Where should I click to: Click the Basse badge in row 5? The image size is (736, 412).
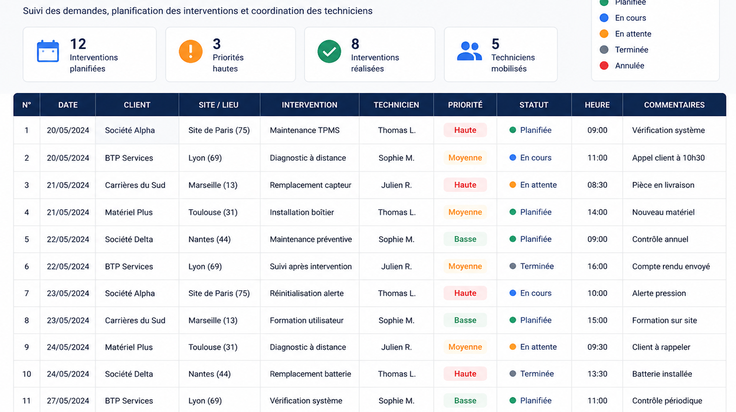465,239
